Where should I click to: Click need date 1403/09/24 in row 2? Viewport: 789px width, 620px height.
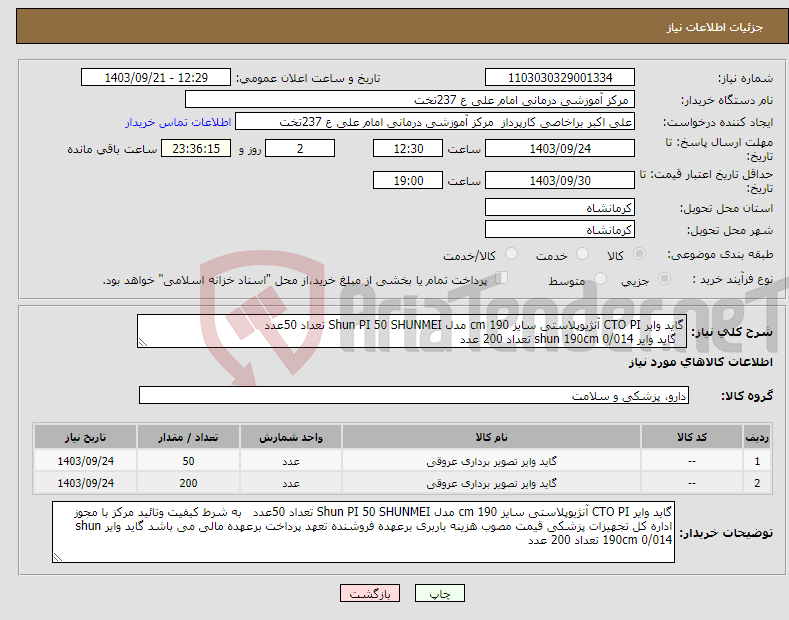86,483
